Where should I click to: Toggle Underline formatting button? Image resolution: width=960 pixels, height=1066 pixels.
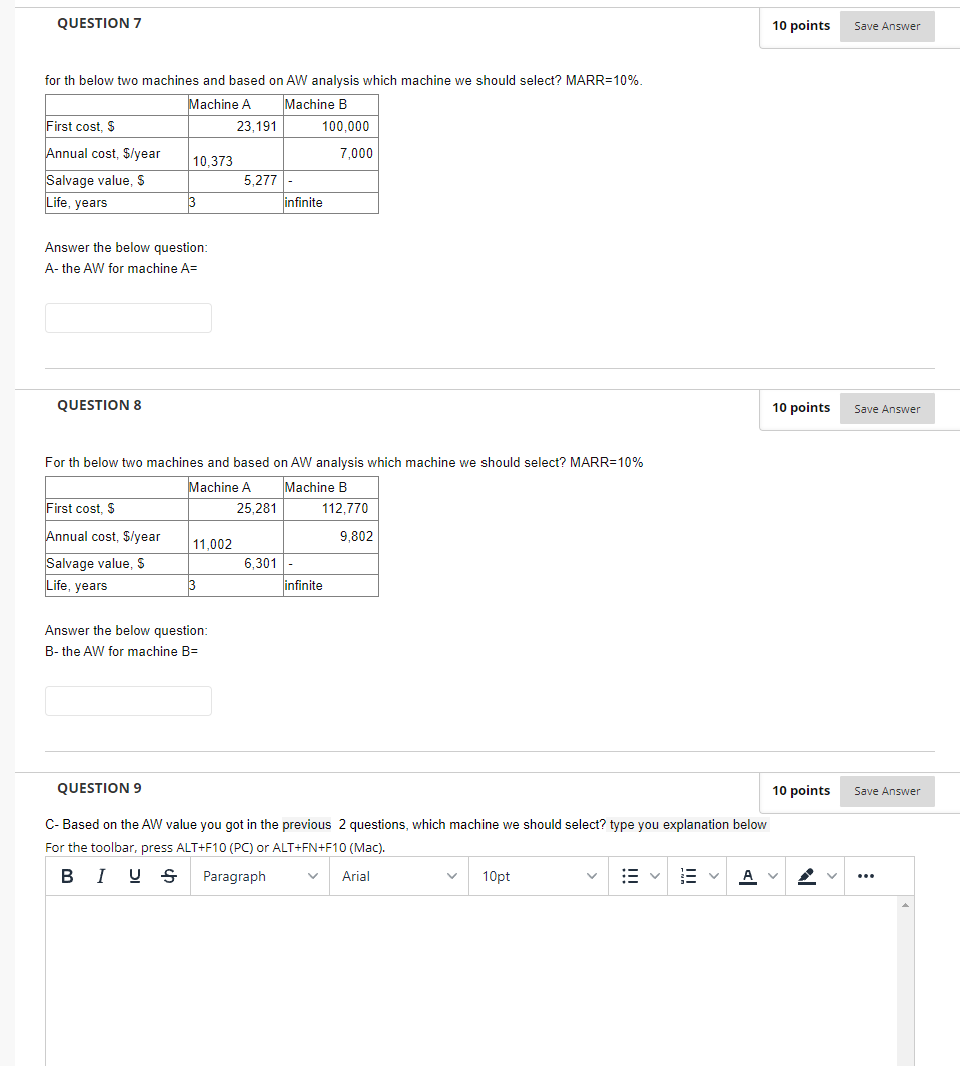135,876
